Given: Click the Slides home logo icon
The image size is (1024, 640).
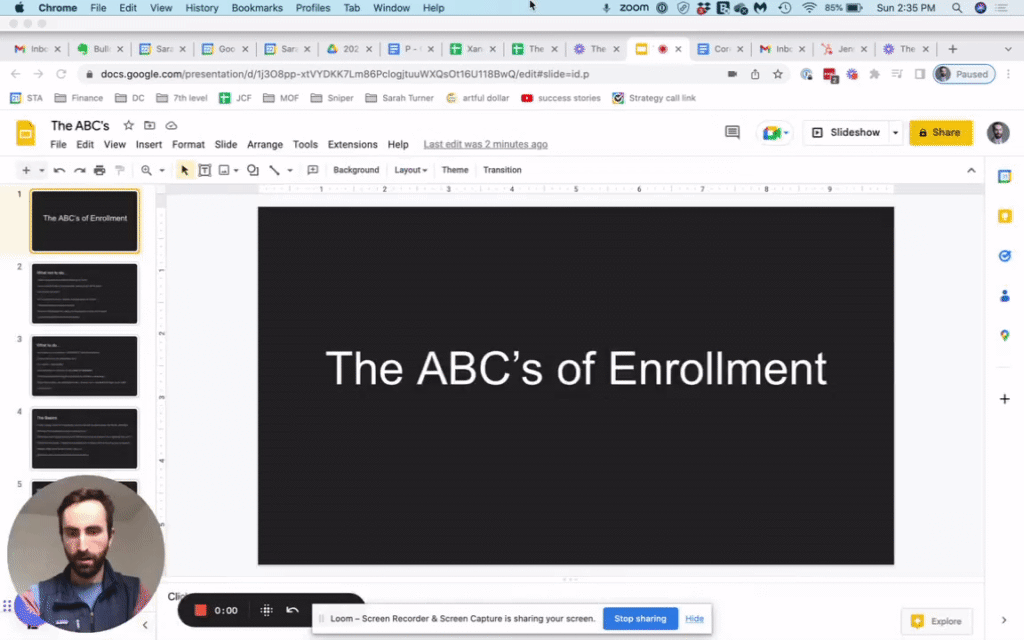Looking at the screenshot, I should (x=25, y=133).
